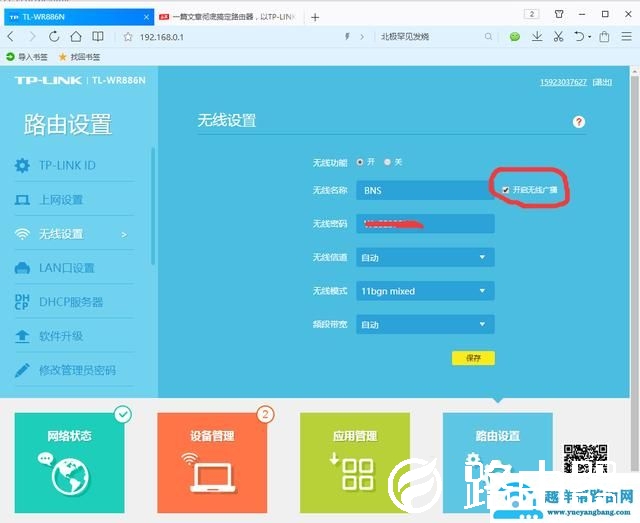
Task: Click the account number 15923037627 link
Action: pyautogui.click(x=564, y=82)
